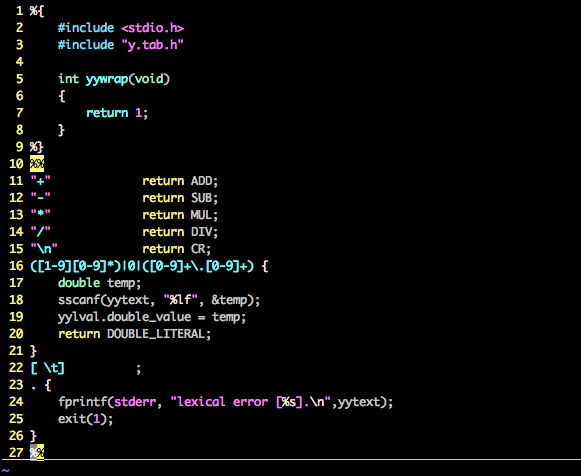Select the yywrap function name
The image size is (581, 476).
[107, 79]
